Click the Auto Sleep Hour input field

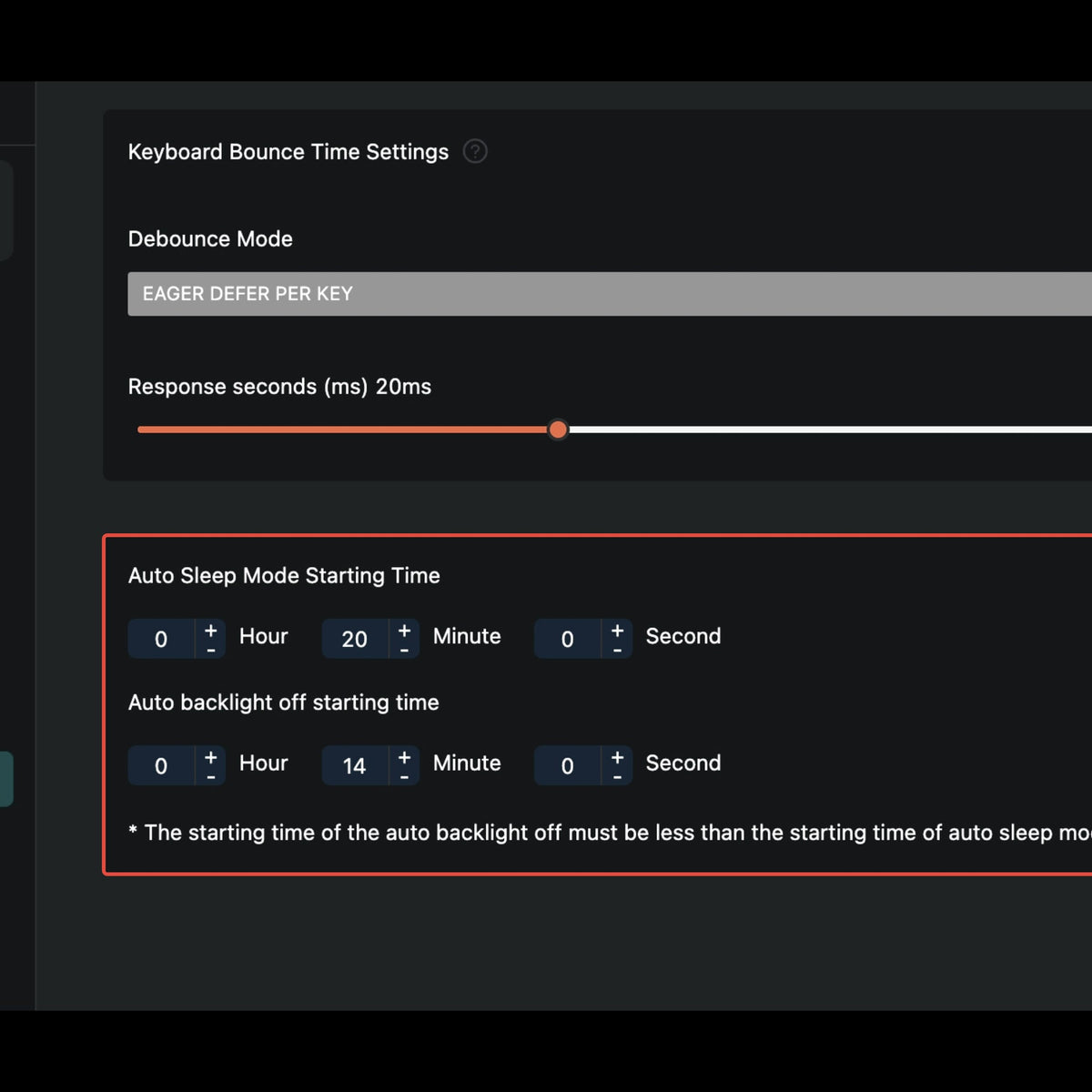pos(161,639)
